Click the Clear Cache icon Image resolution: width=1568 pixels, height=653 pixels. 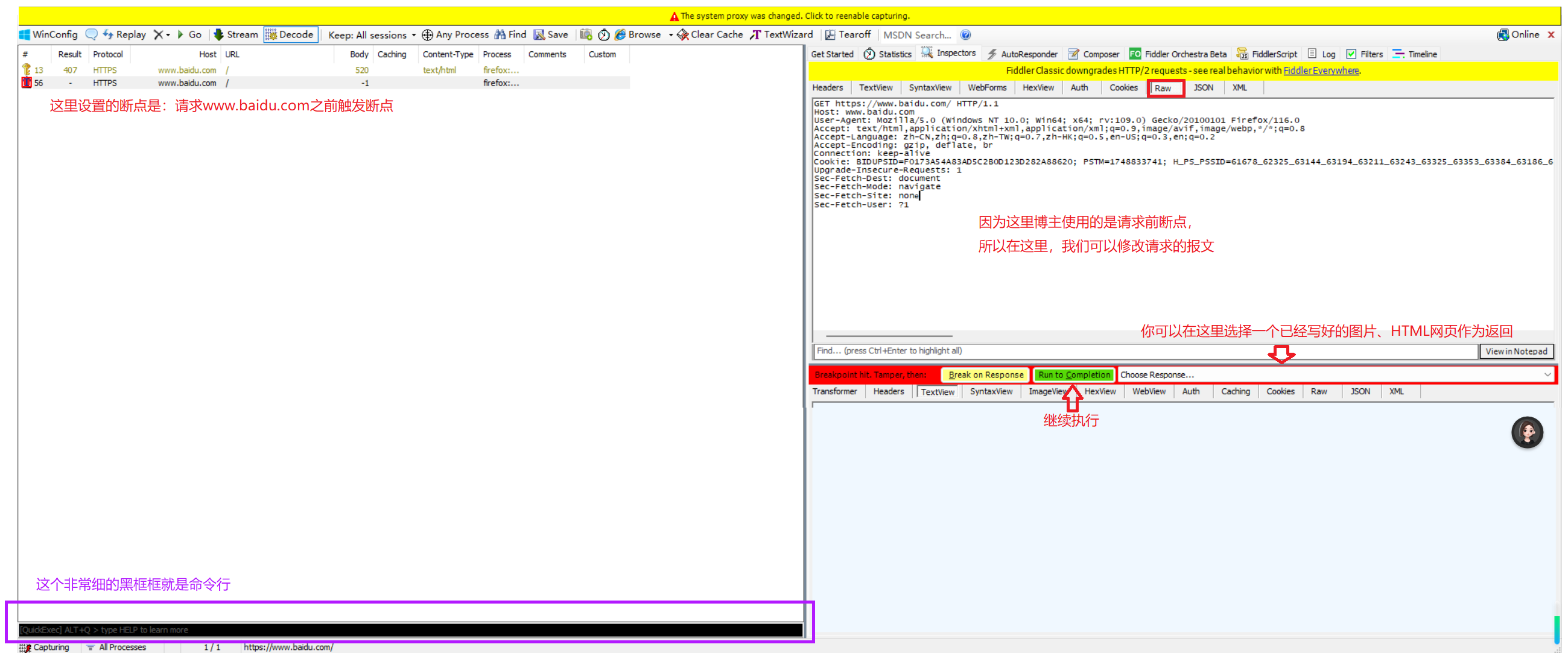683,35
